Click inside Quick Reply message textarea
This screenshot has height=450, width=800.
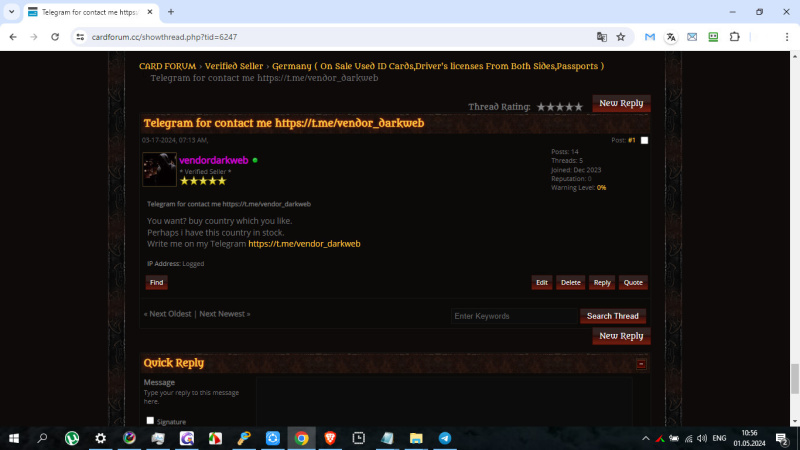[444, 402]
